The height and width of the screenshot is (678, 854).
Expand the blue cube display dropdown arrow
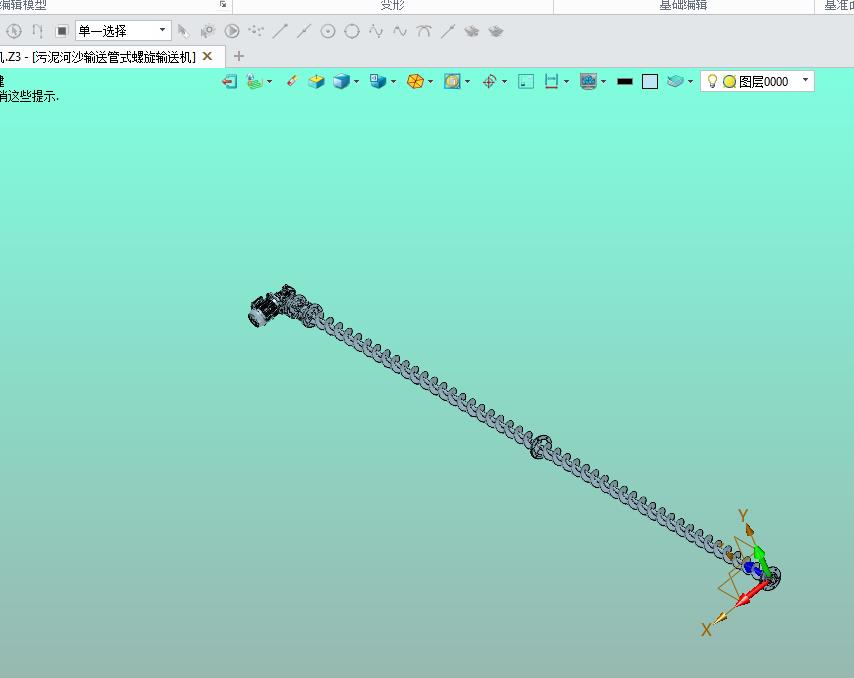click(x=356, y=82)
